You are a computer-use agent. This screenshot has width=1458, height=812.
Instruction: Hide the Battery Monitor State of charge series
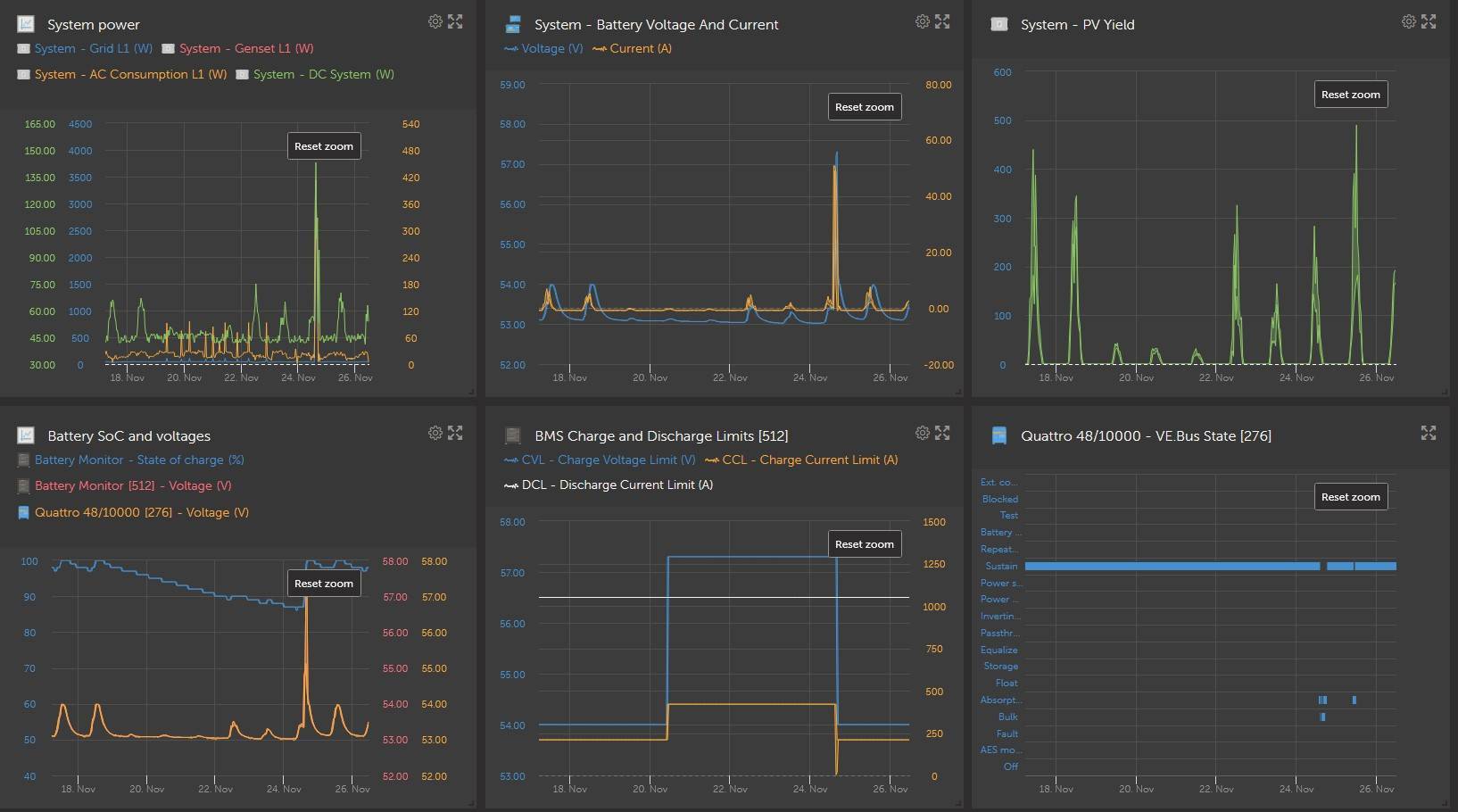(x=138, y=460)
